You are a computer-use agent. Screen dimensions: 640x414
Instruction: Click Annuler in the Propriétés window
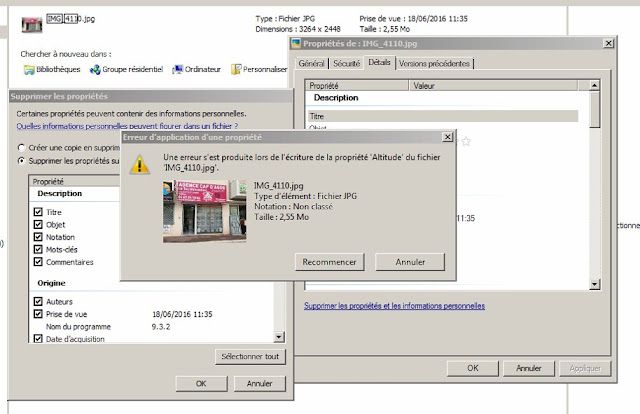[x=529, y=368]
